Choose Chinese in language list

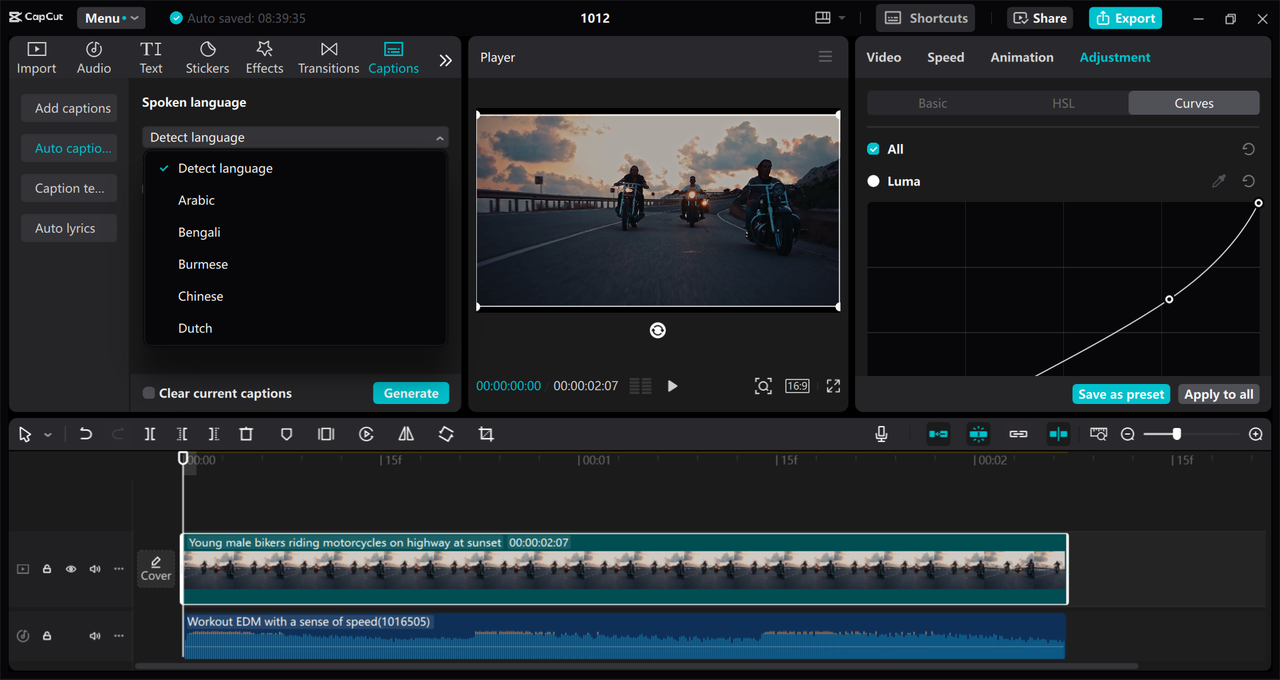[295, 296]
